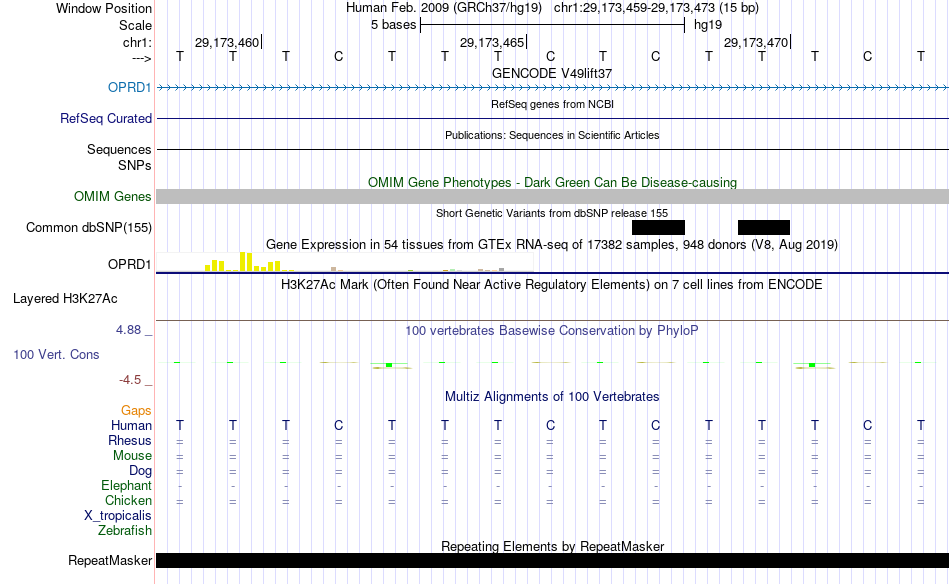
Task: Click the left black dbSNP variant block
Action: (x=658, y=227)
